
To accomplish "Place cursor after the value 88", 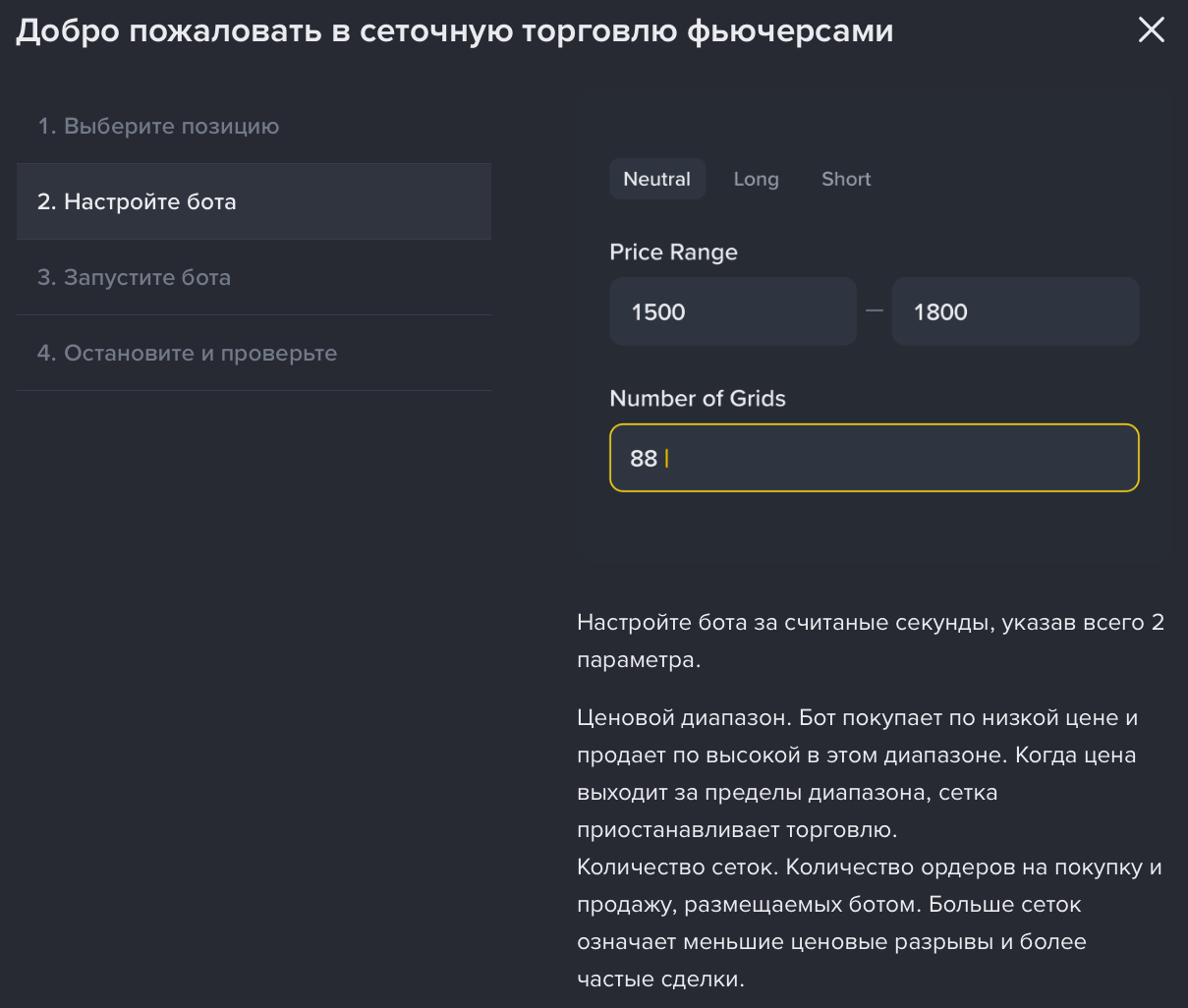I will click(x=664, y=458).
